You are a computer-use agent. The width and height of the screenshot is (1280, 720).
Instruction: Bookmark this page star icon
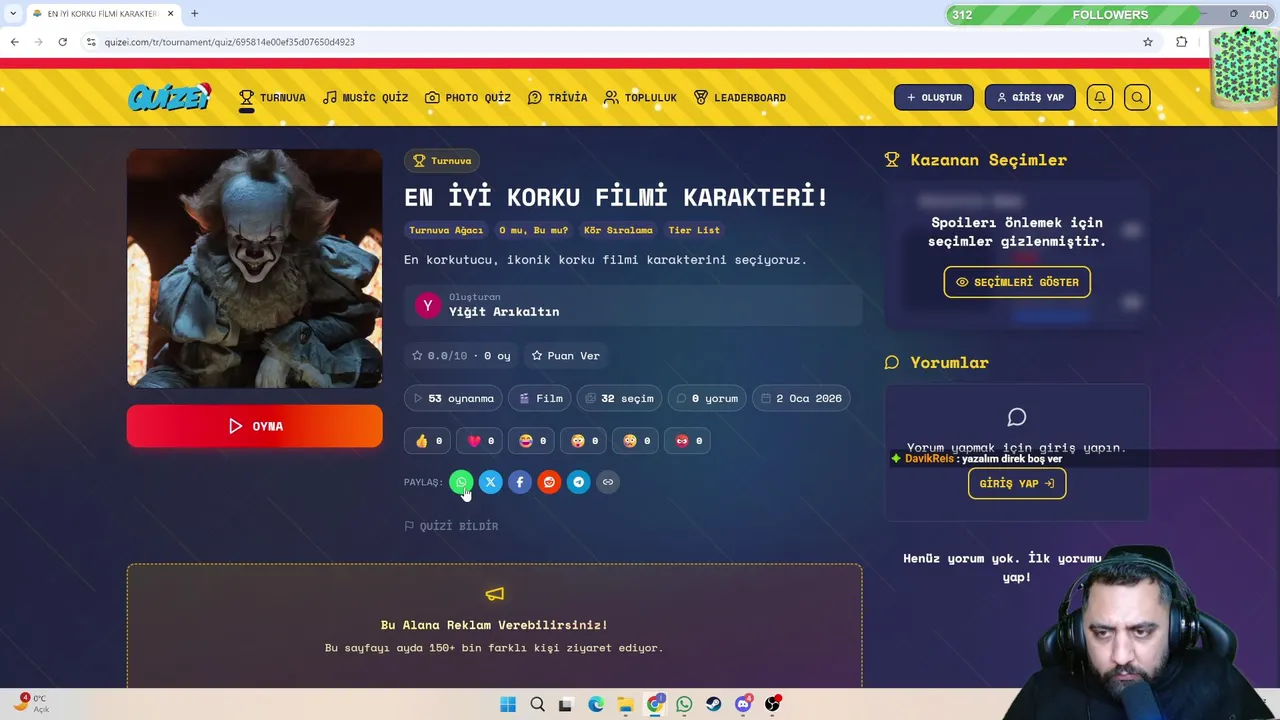tap(1148, 42)
